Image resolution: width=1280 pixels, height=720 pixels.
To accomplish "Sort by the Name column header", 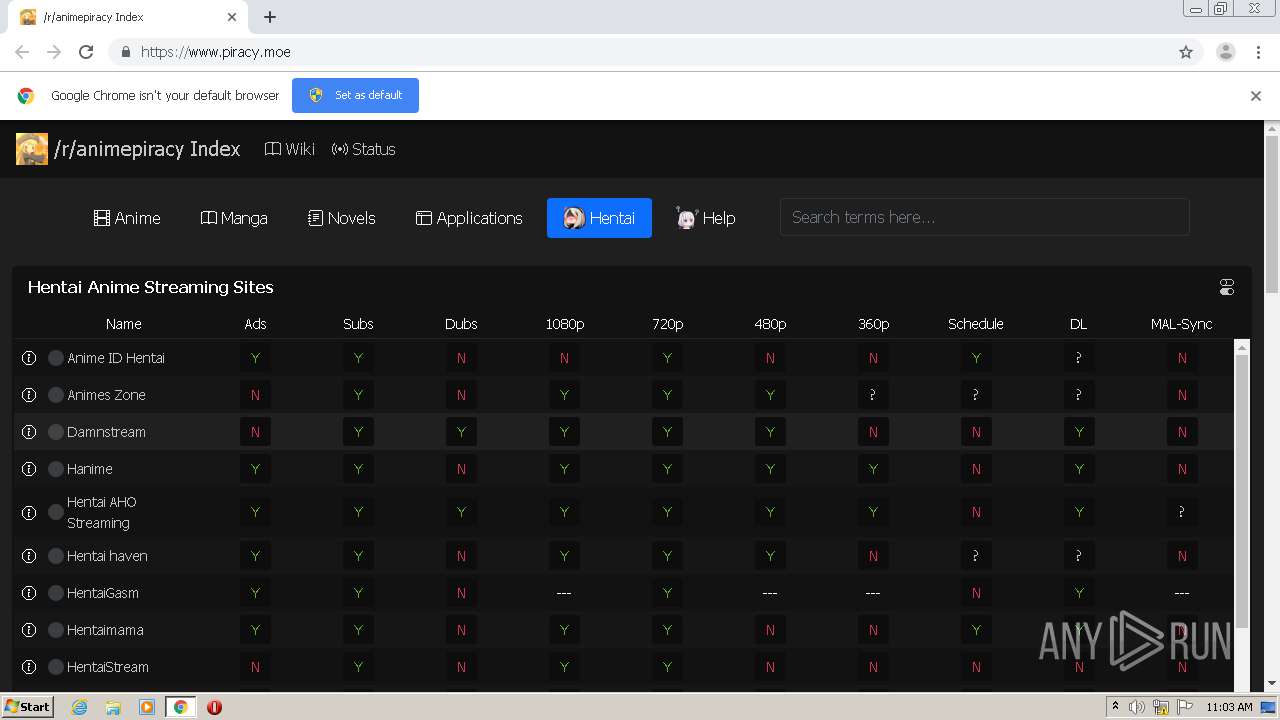I will 124,324.
